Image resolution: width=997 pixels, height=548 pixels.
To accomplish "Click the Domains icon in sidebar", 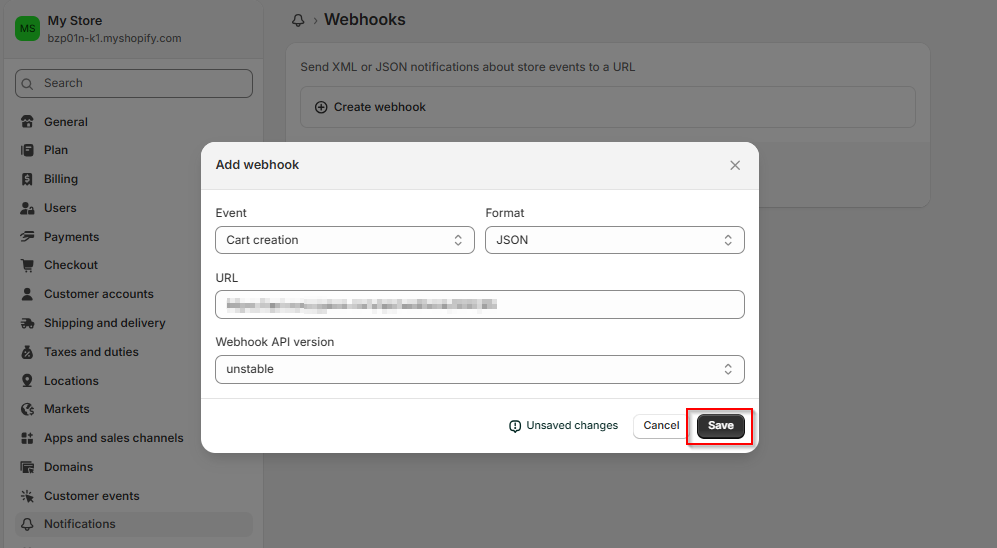I will 27,467.
